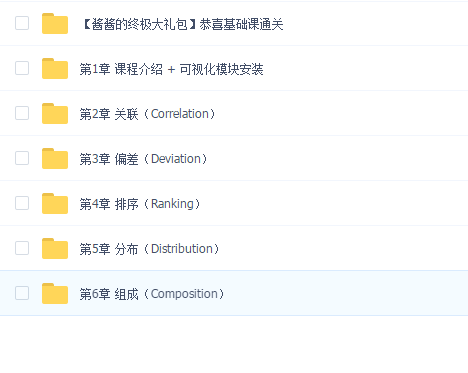This screenshot has width=468, height=373.
Task: Mark checkbox for 第5章 分布 (Distribution)
Action: click(22, 248)
